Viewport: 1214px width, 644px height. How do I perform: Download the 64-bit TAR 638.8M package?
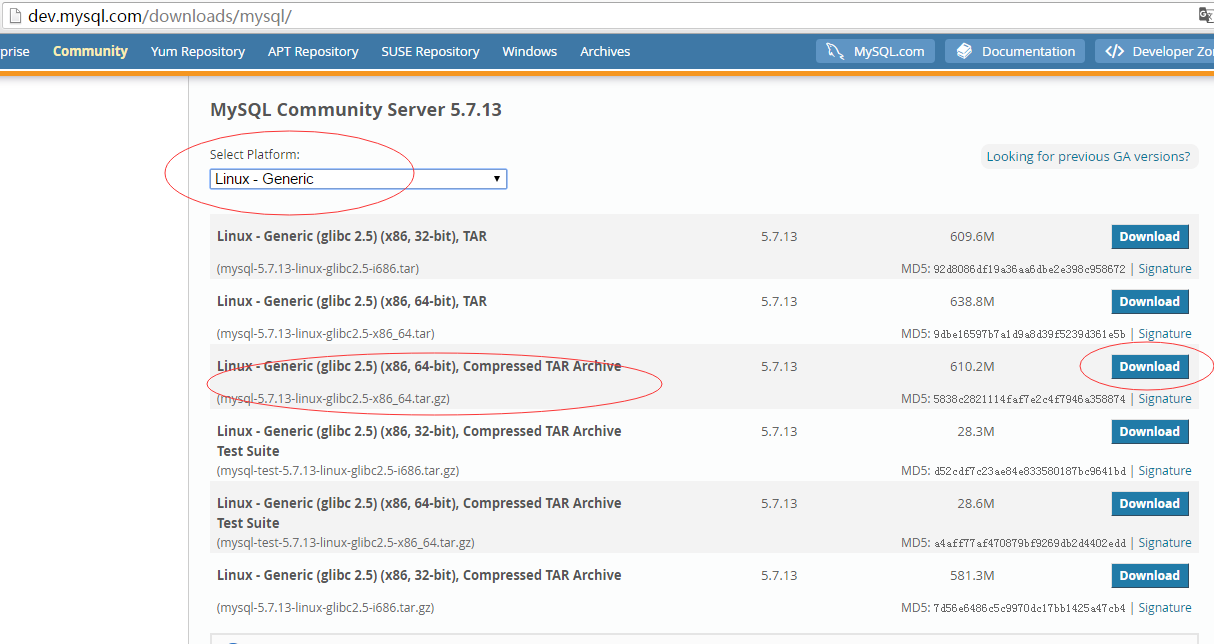(x=1150, y=302)
